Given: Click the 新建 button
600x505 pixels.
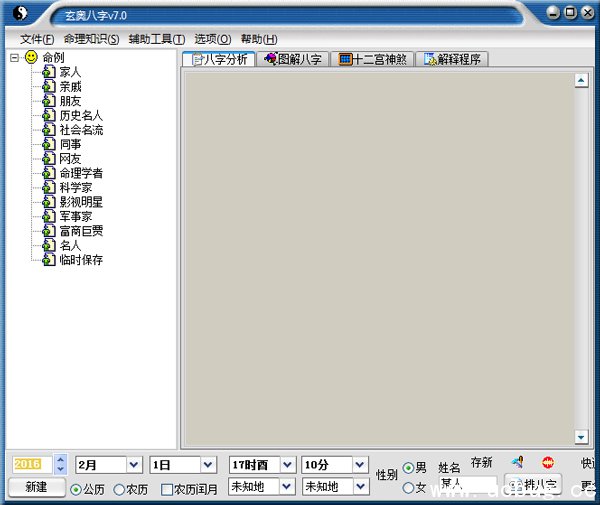Looking at the screenshot, I should [x=36, y=486].
